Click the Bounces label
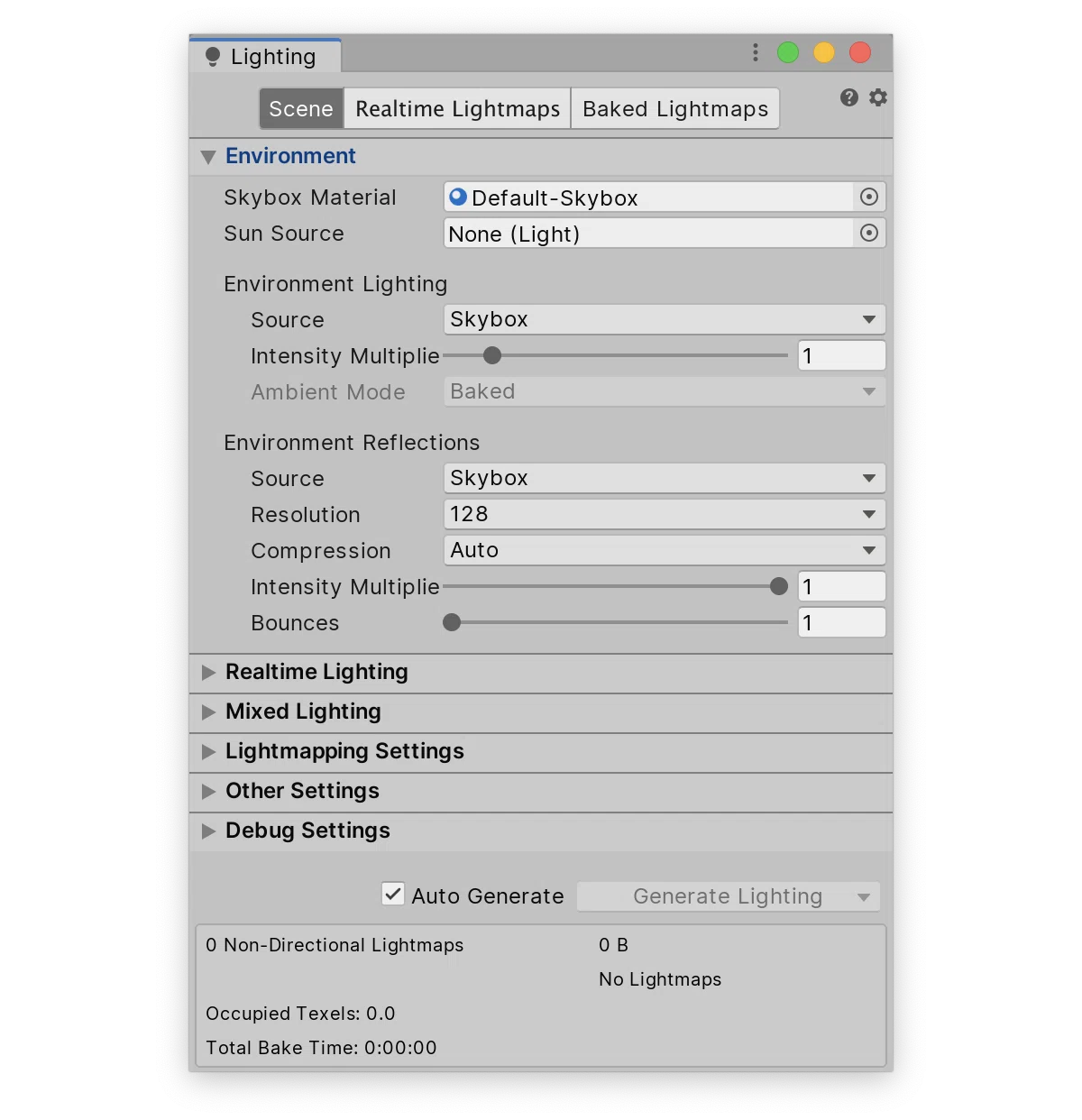The width and height of the screenshot is (1082, 1120). point(295,623)
